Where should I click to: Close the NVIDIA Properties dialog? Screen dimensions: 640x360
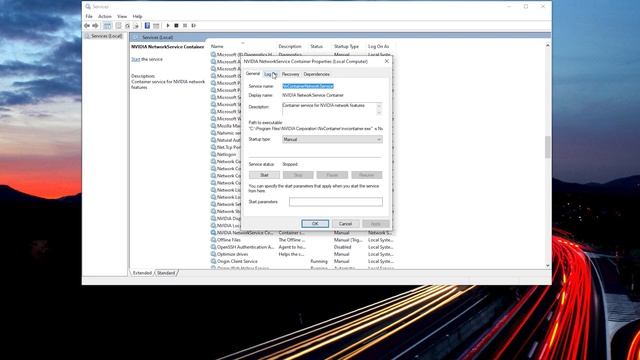pyautogui.click(x=387, y=61)
